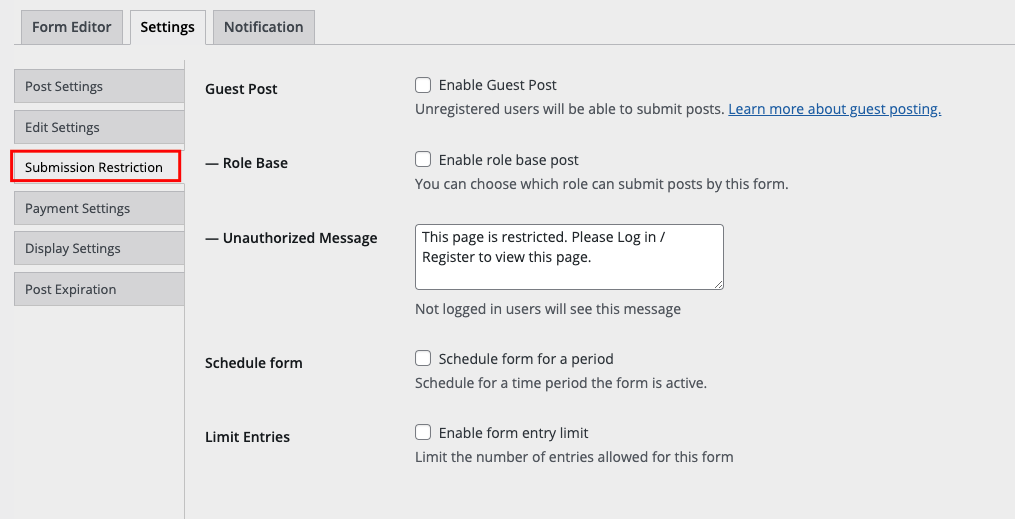Click the Schedule form label

pos(254,363)
